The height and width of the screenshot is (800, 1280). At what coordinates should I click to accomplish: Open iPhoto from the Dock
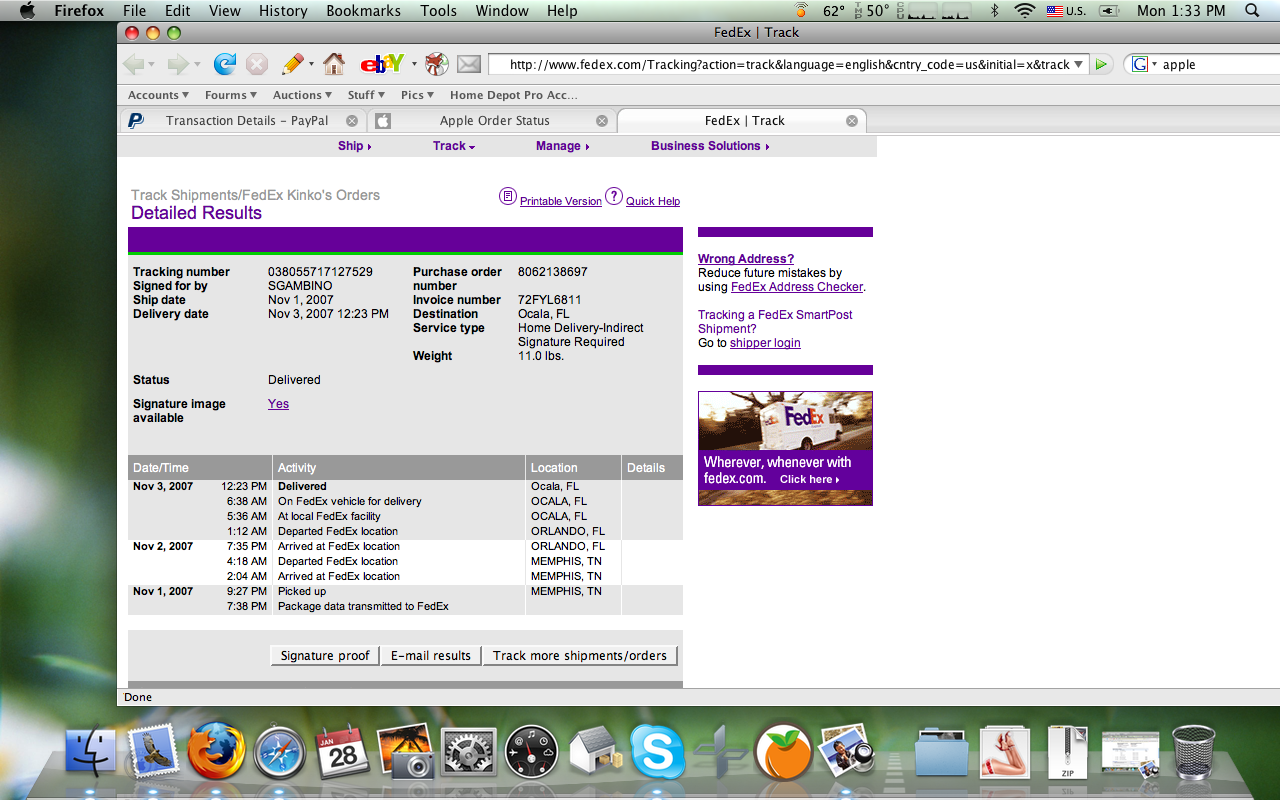[x=405, y=752]
